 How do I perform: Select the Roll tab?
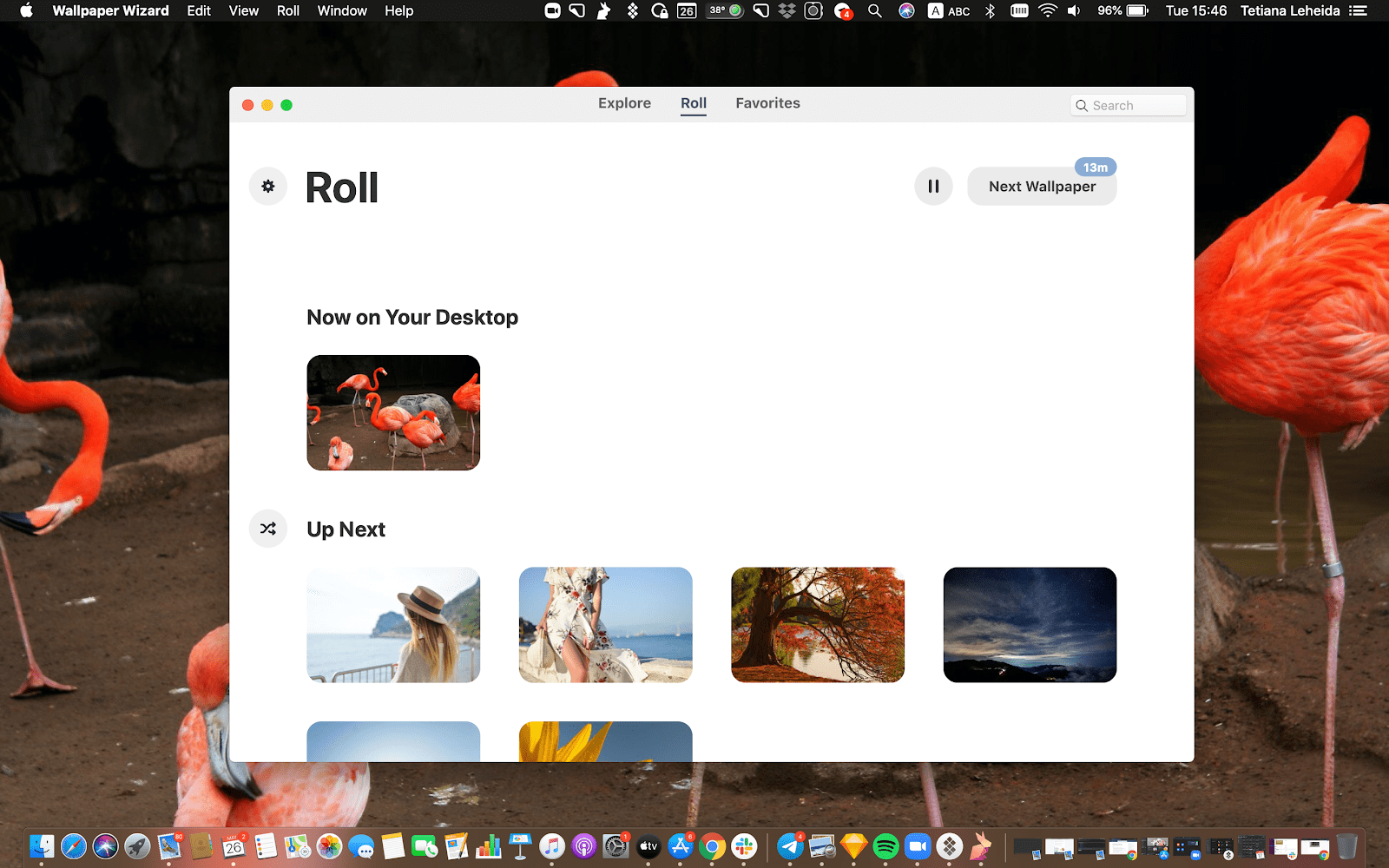point(694,103)
